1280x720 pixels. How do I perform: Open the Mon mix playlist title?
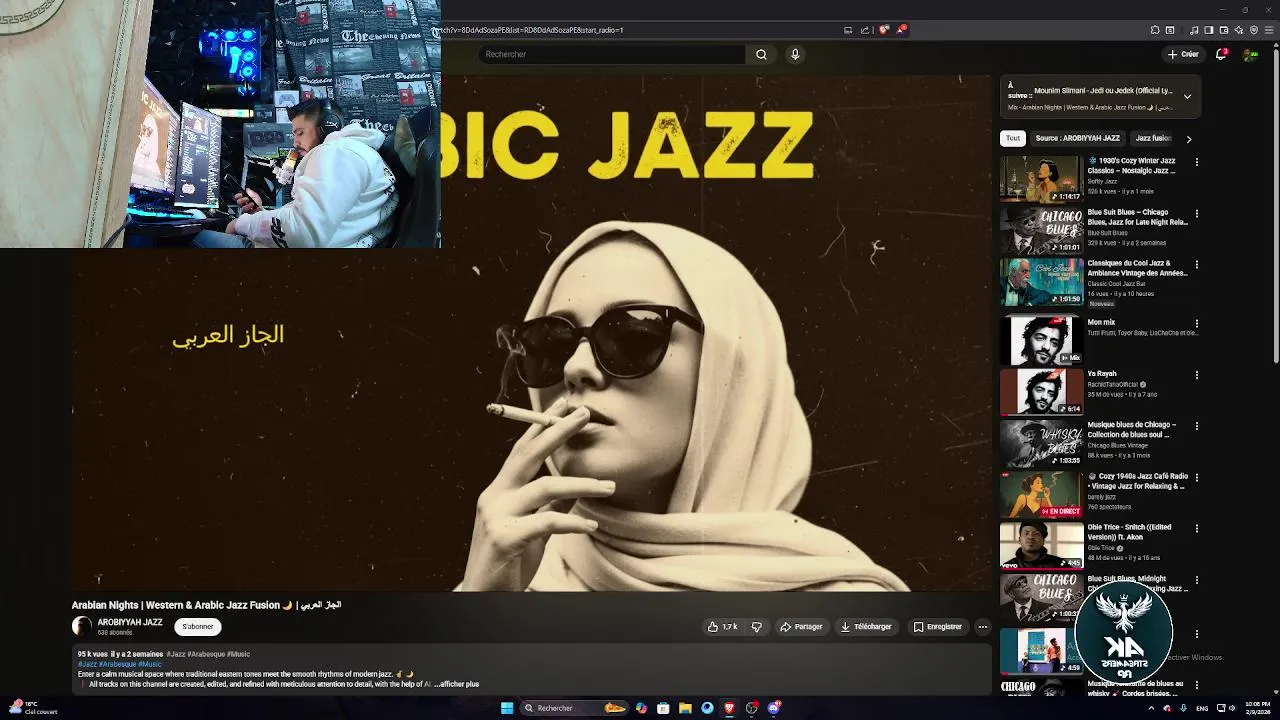tap(1101, 323)
